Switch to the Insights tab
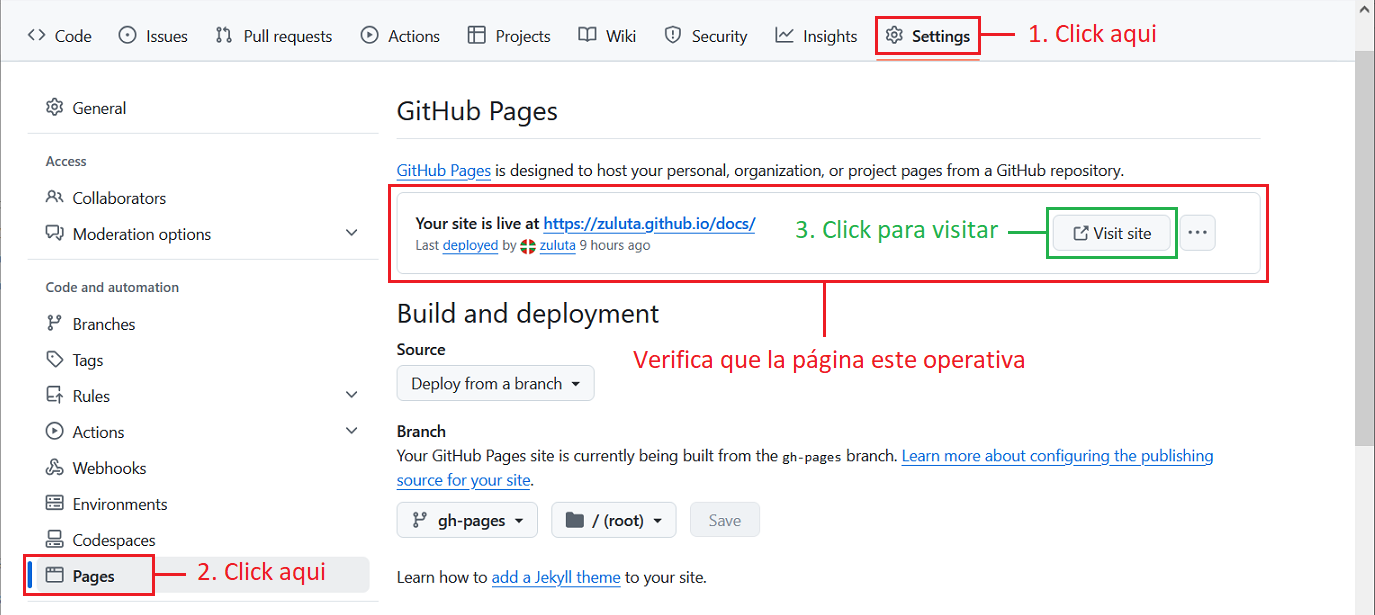1375x615 pixels. tap(816, 36)
